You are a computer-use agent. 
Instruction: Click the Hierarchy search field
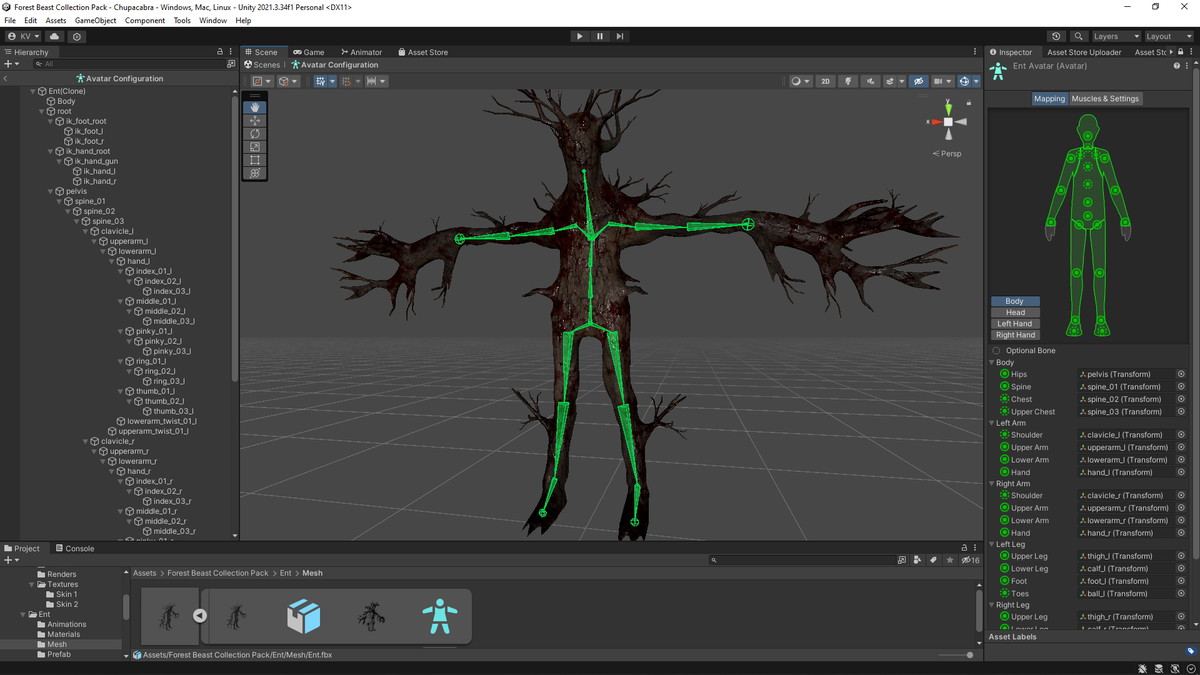[130, 64]
